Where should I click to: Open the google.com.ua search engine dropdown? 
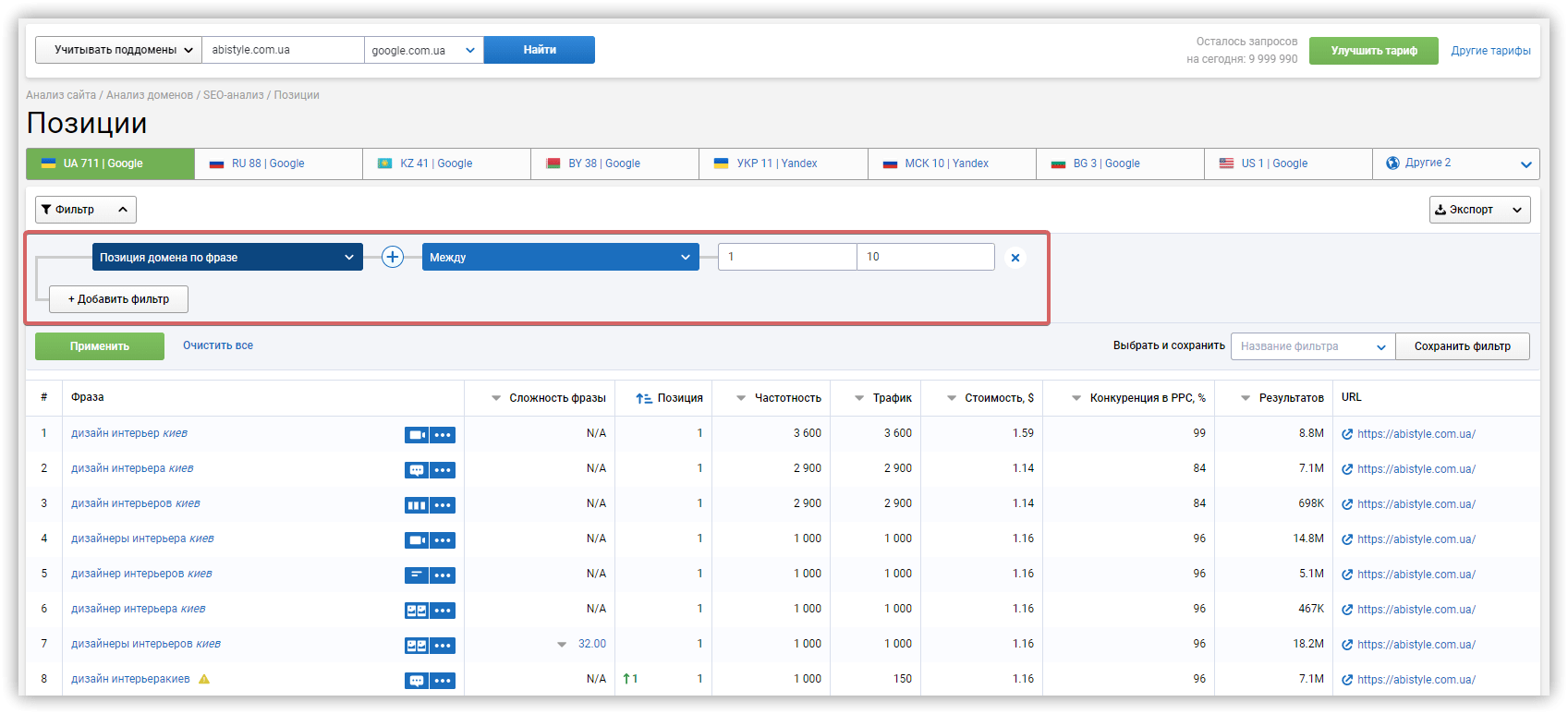pos(424,50)
